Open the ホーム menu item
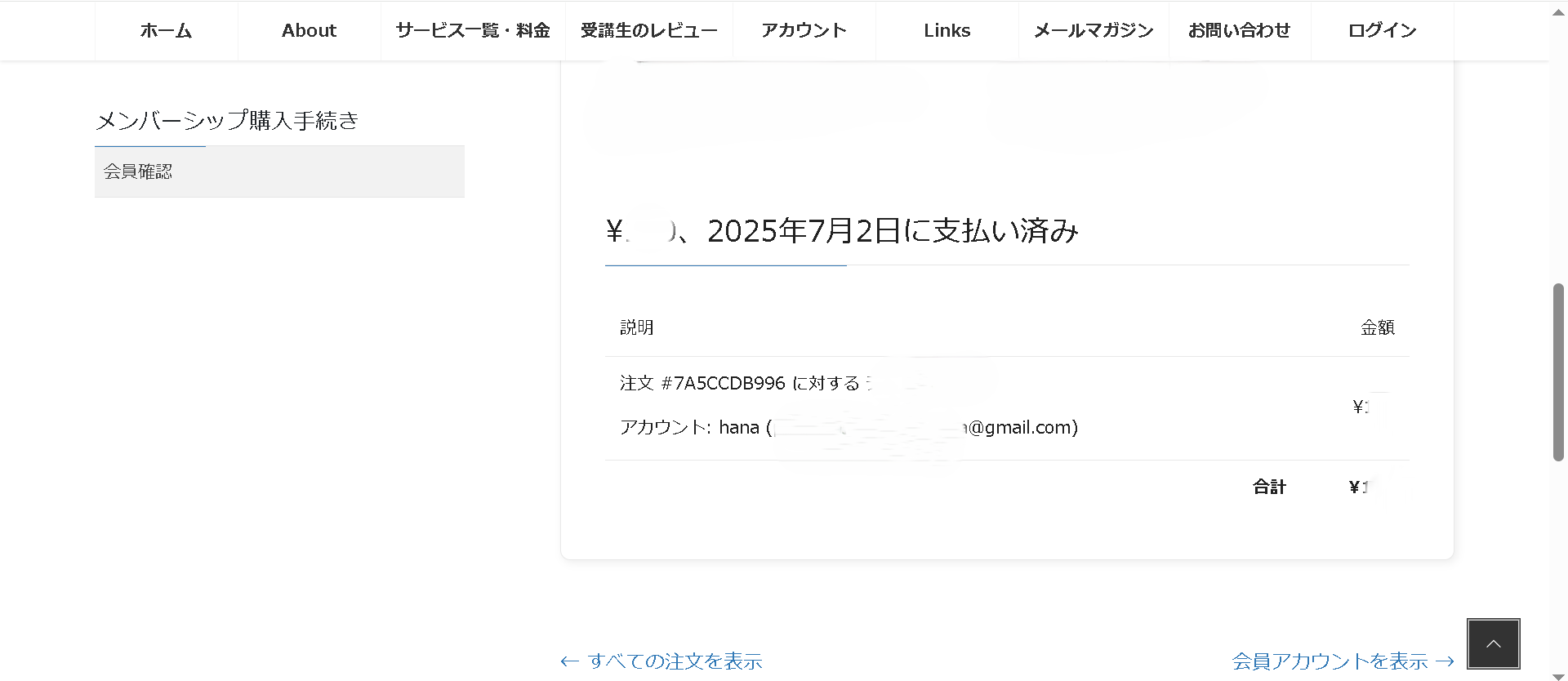This screenshot has height=681, width=1568. [166, 31]
